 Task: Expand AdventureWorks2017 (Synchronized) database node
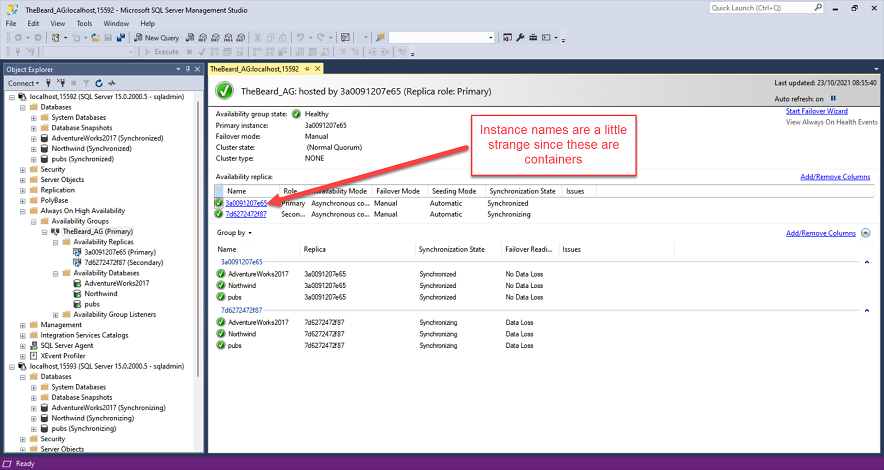pos(33,139)
